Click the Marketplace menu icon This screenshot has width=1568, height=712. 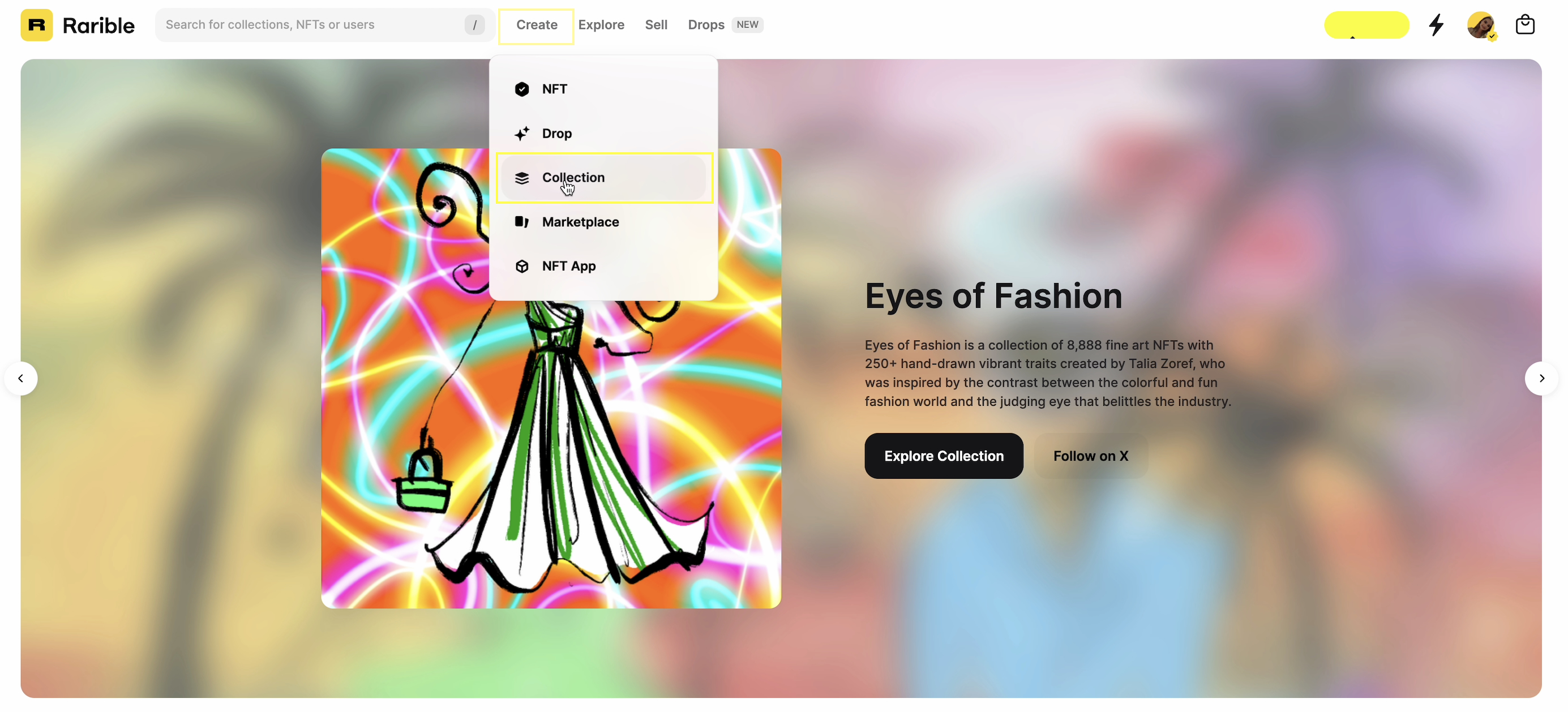tap(522, 221)
